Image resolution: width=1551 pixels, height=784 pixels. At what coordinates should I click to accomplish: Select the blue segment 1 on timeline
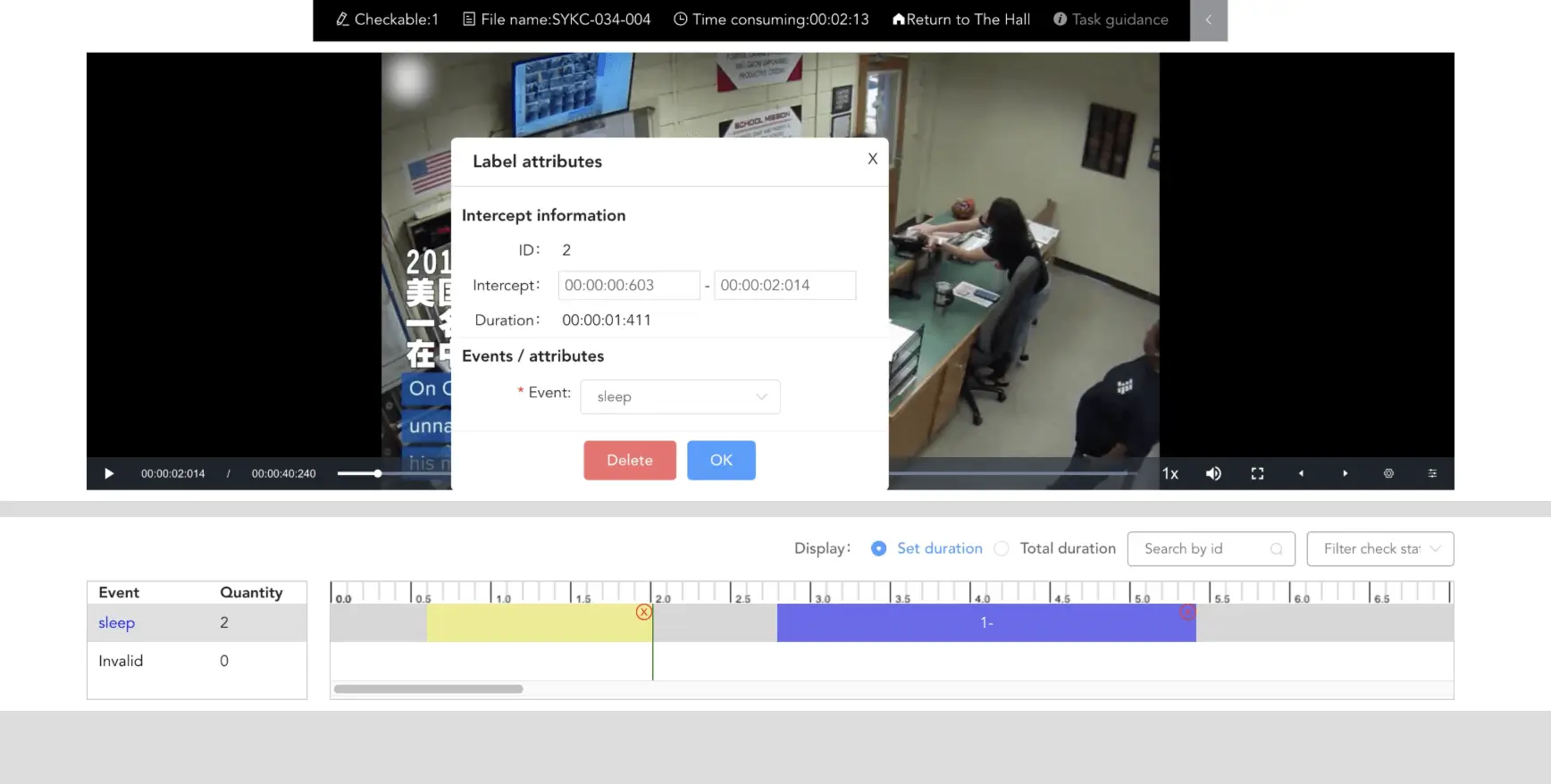coord(985,622)
